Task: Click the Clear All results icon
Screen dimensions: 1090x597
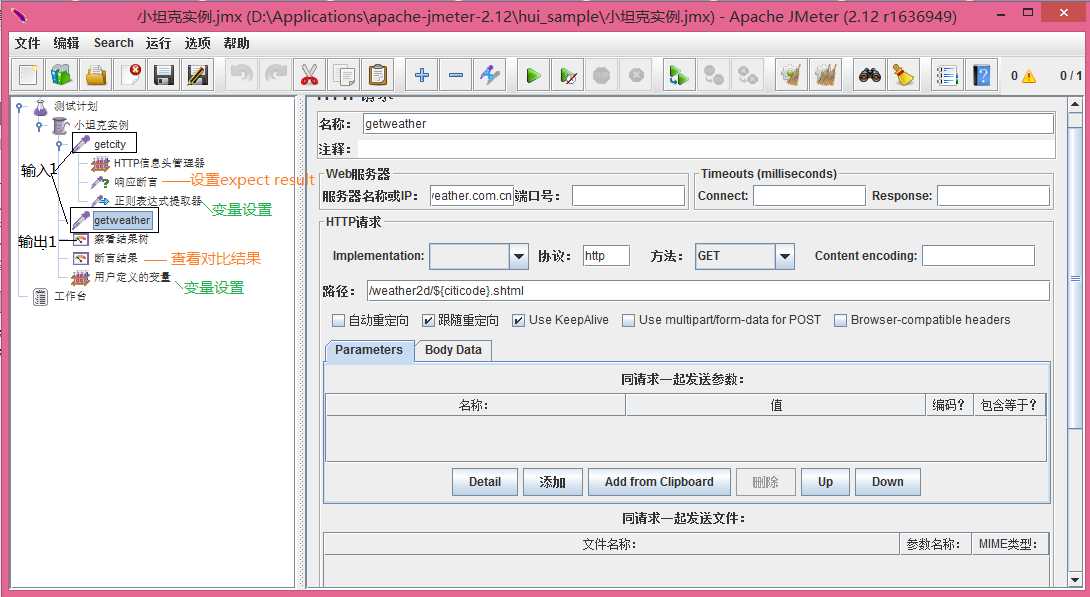Action: tap(825, 74)
